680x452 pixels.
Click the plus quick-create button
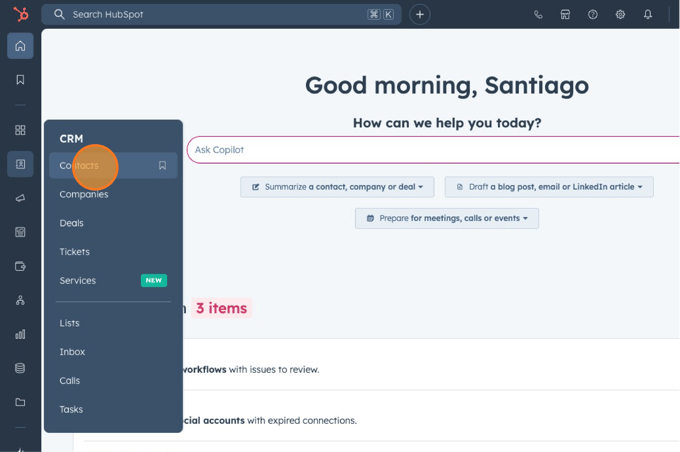pos(419,14)
